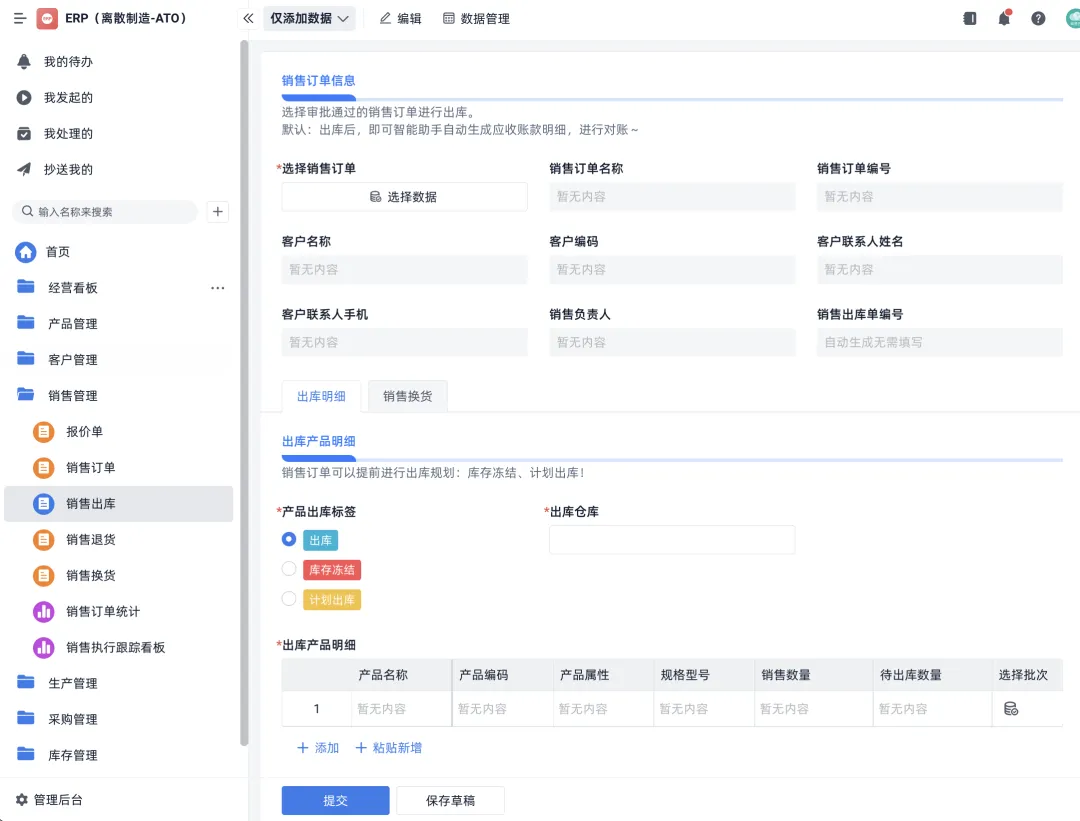Switch to the 销售换货 tab
This screenshot has height=821, width=1080.
(x=408, y=396)
